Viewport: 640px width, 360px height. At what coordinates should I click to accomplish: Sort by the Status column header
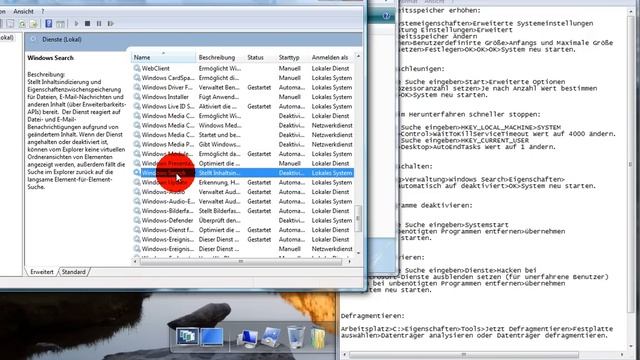coord(260,58)
